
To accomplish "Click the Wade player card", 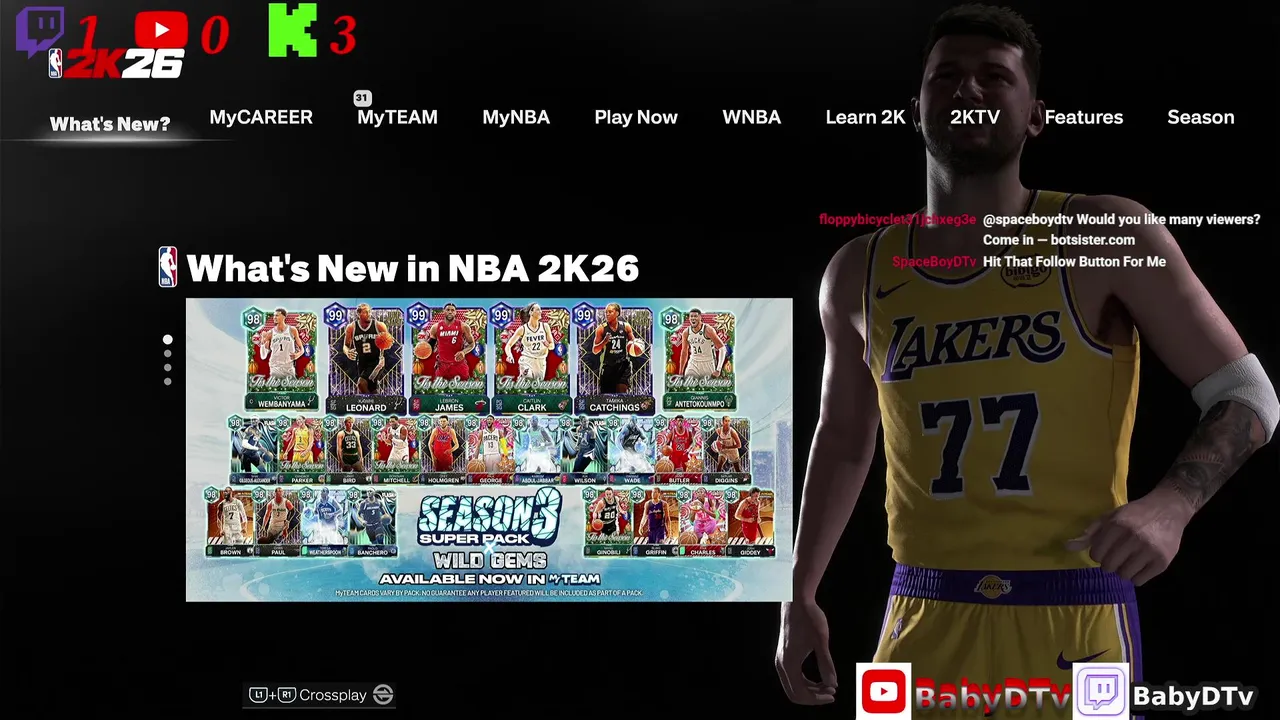I will pyautogui.click(x=631, y=451).
